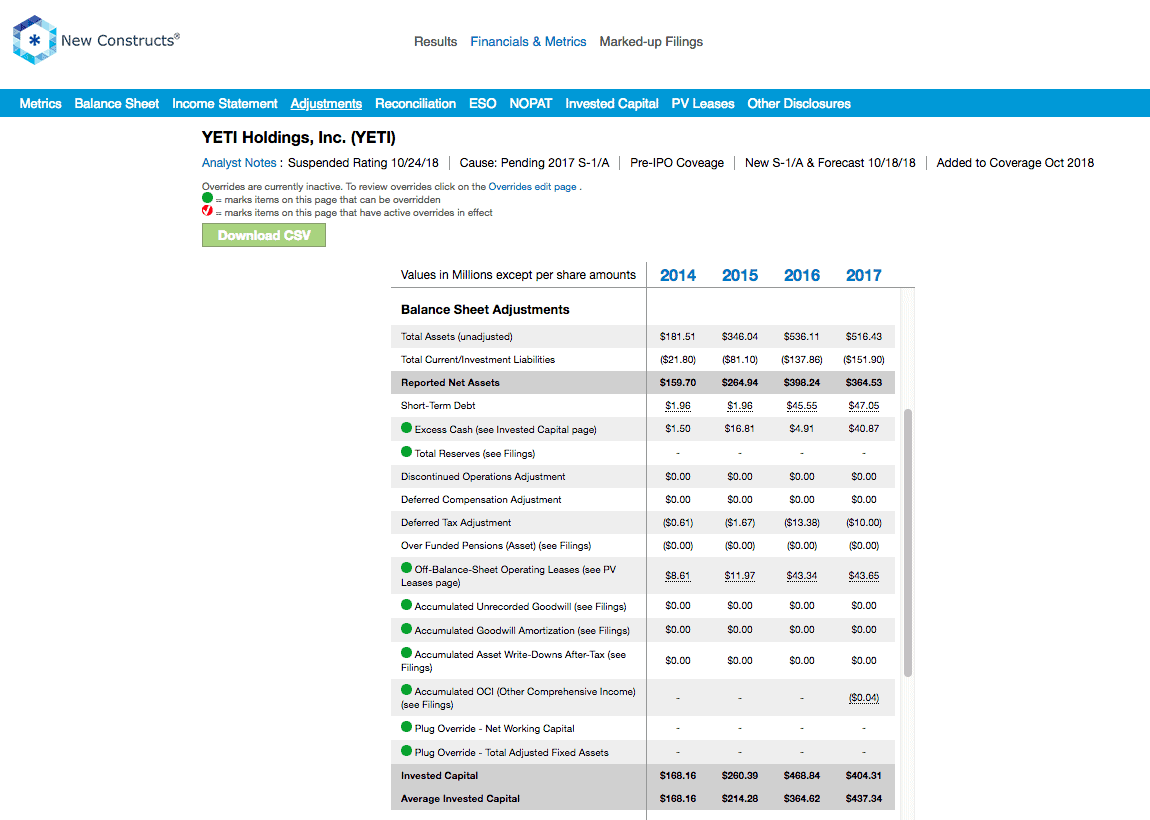
Task: Click 2014 Reported Net Assets value $159.70
Action: tap(678, 383)
